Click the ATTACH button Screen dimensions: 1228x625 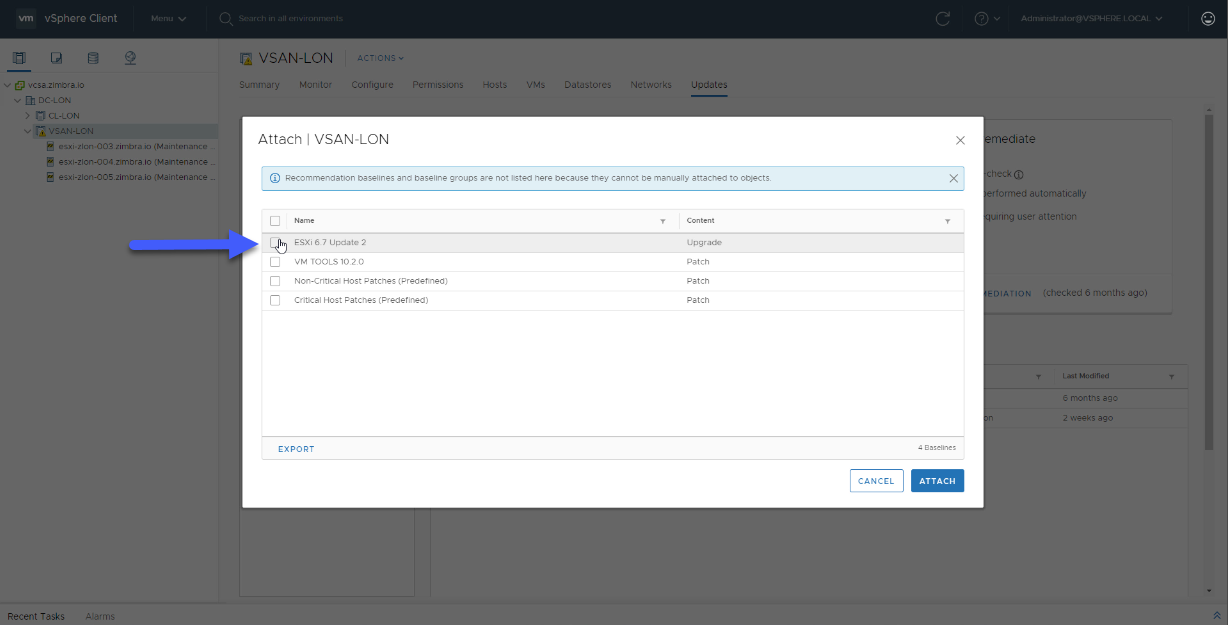coord(937,481)
